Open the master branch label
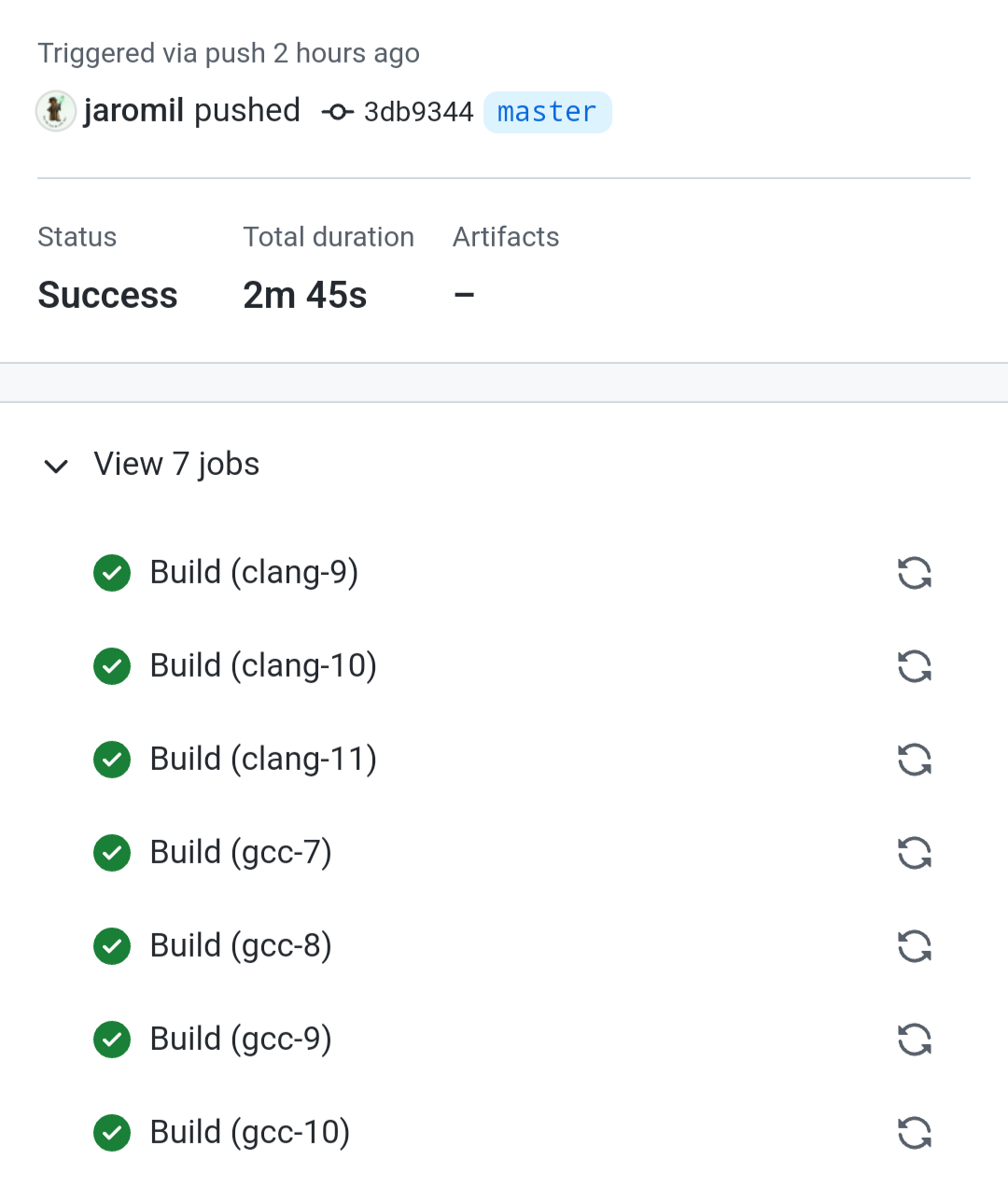The image size is (1008, 1202). point(547,112)
